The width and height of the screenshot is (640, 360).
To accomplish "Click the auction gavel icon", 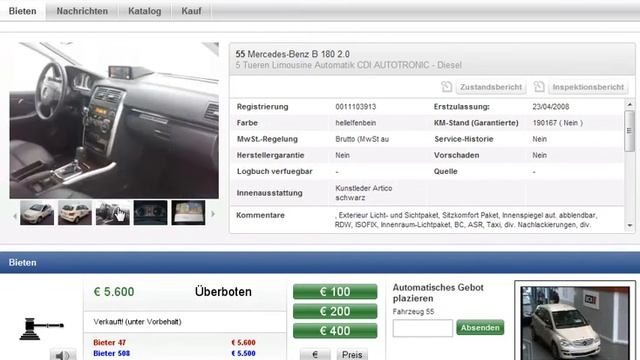I will (x=41, y=329).
